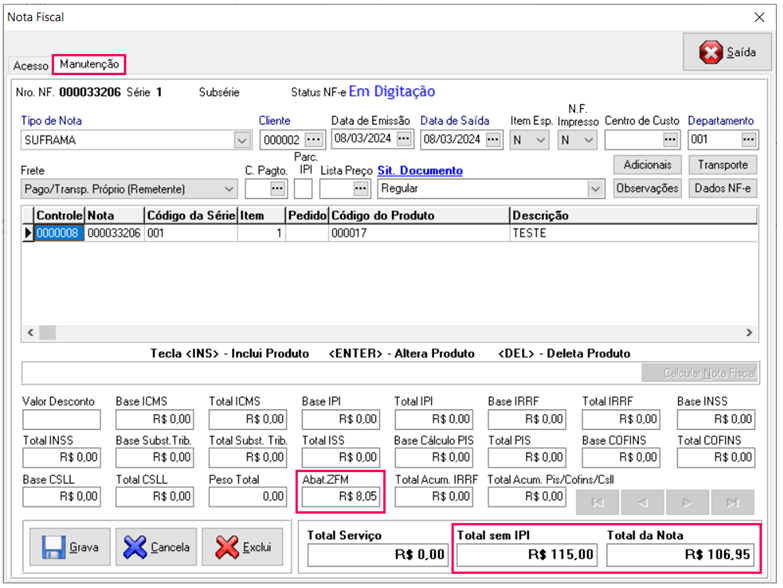Open Centro de Custo lookup button
This screenshot has width=783, height=588.
[670, 139]
